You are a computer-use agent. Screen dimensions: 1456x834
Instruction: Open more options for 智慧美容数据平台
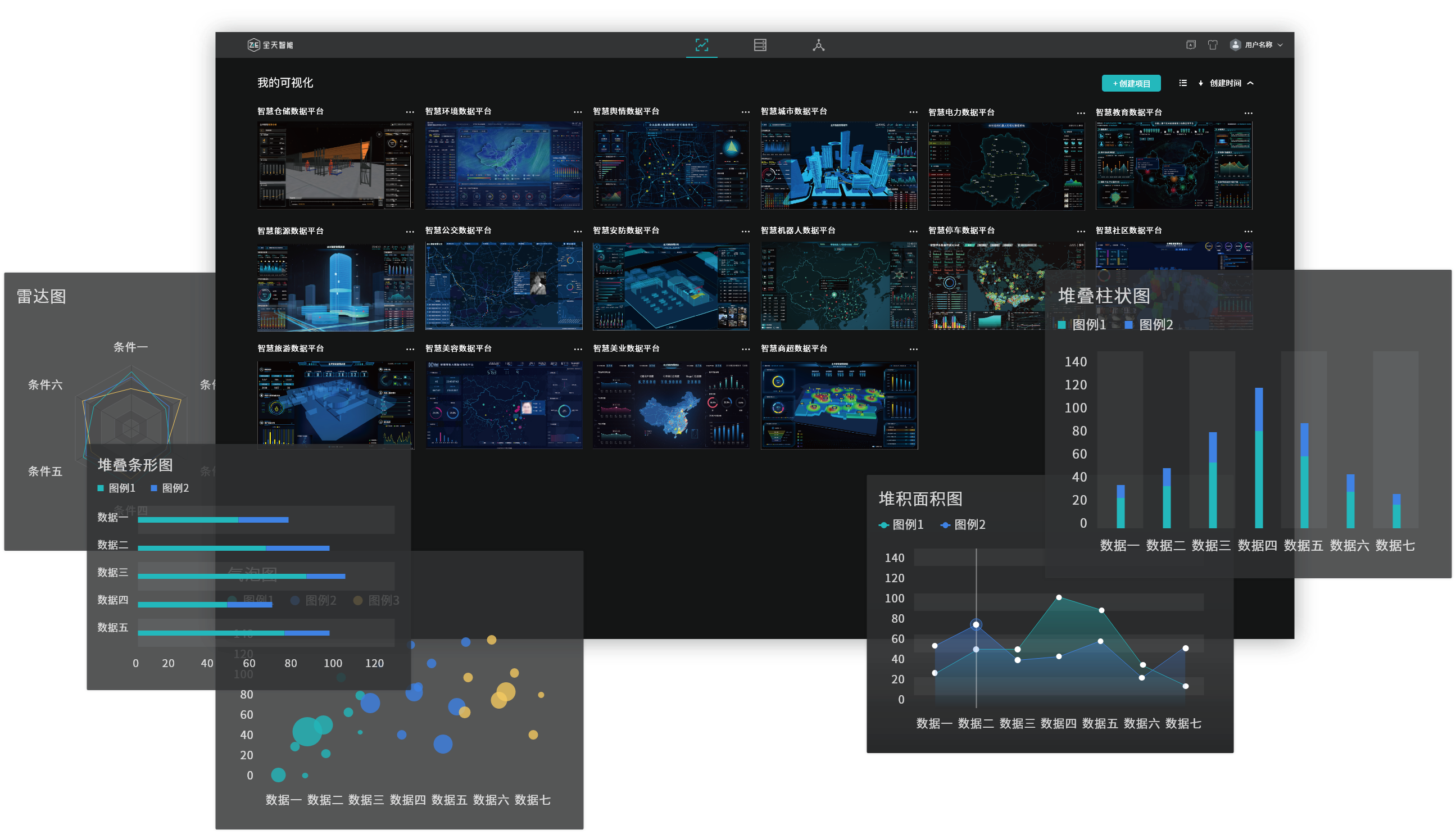(578, 350)
